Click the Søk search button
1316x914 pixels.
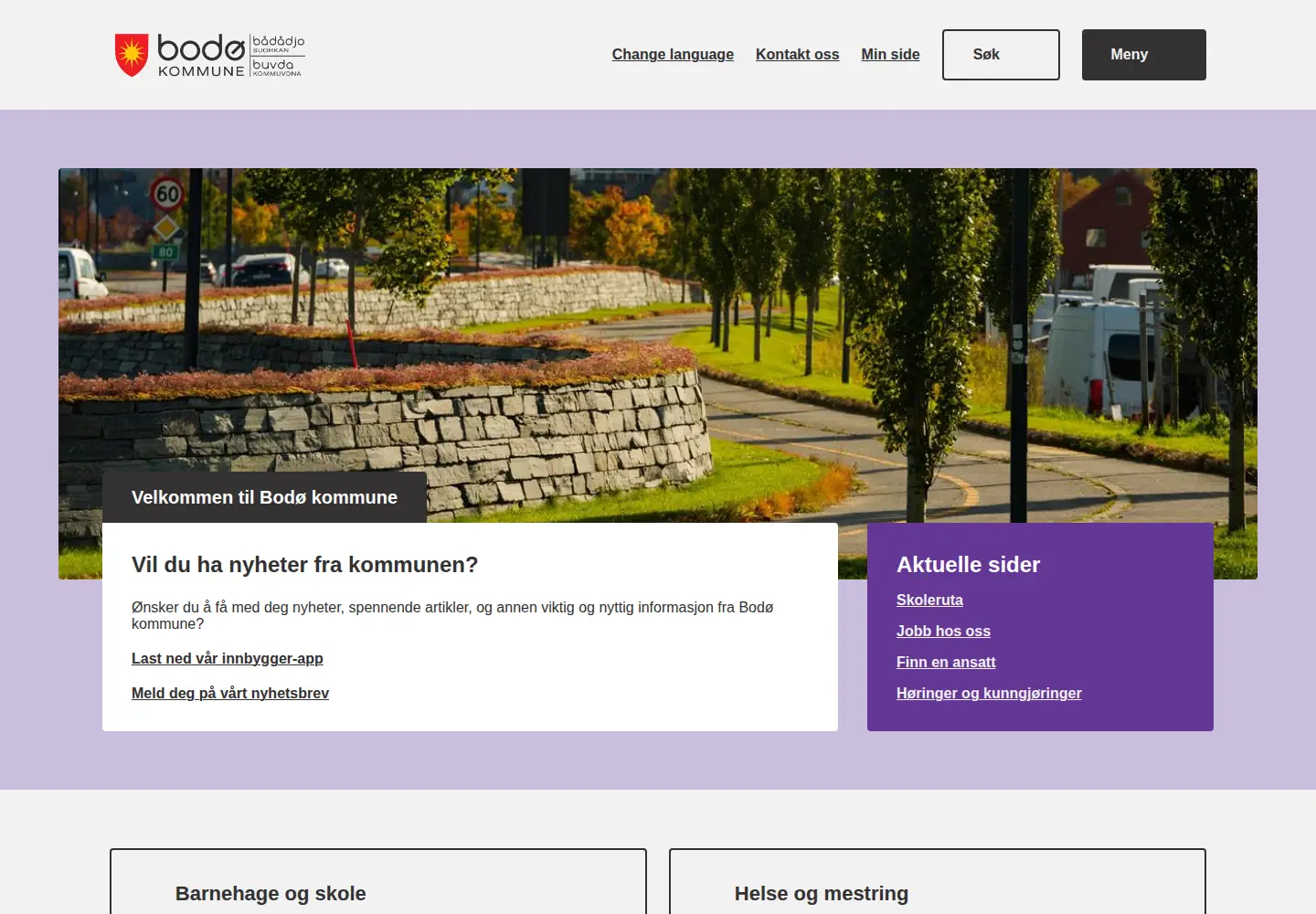1001,55
